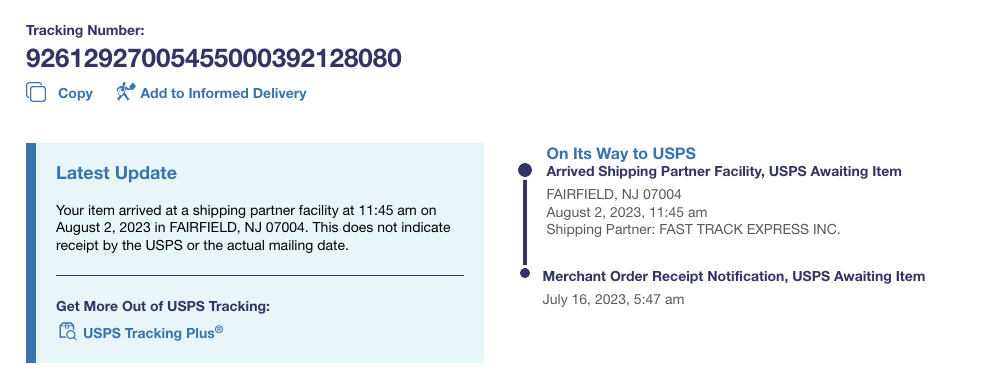Screen dimensions: 983x379
Task: Click the overlapping-squares copy icon
Action: (x=36, y=92)
